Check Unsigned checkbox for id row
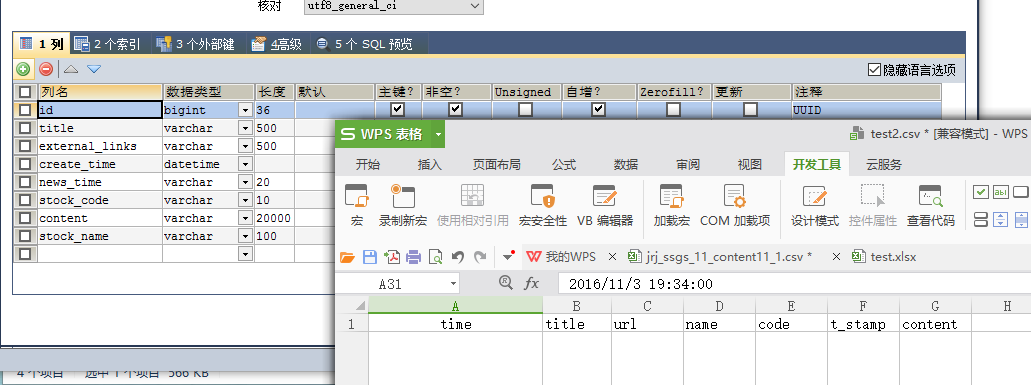This screenshot has width=1031, height=385. [525, 110]
